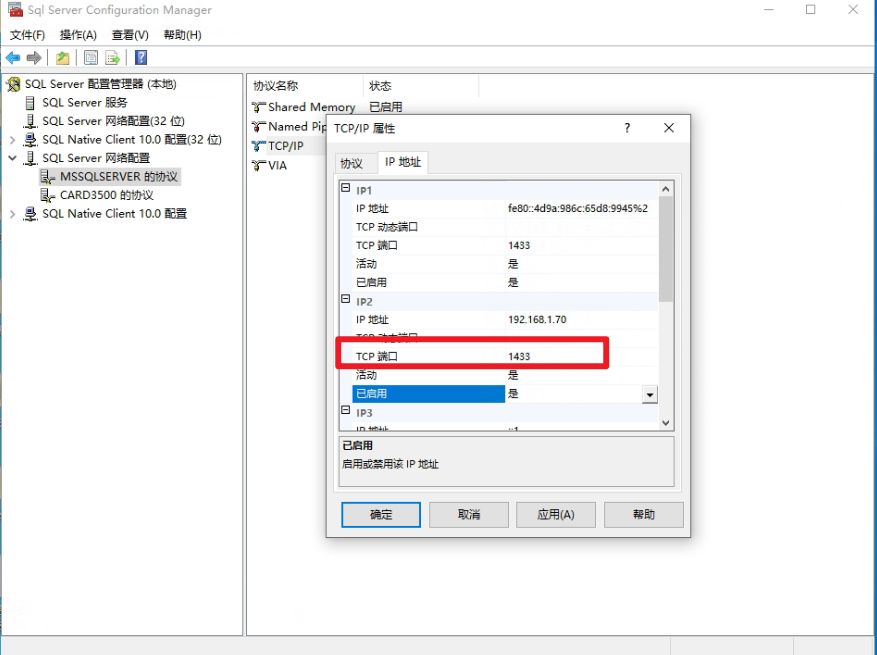Select SQL Server 网络配置(32 位) node
877x655 pixels.
click(114, 121)
